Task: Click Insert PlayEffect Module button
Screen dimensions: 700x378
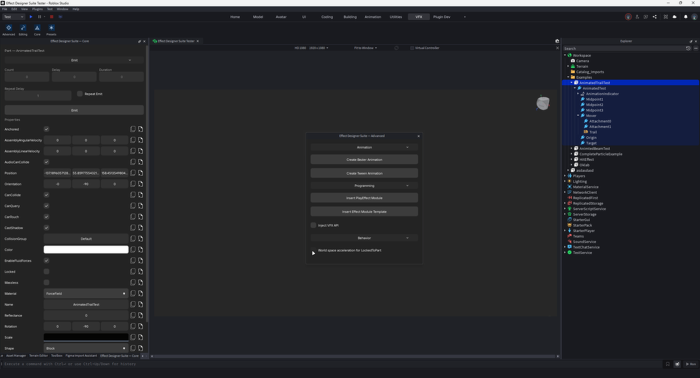Action: [364, 198]
